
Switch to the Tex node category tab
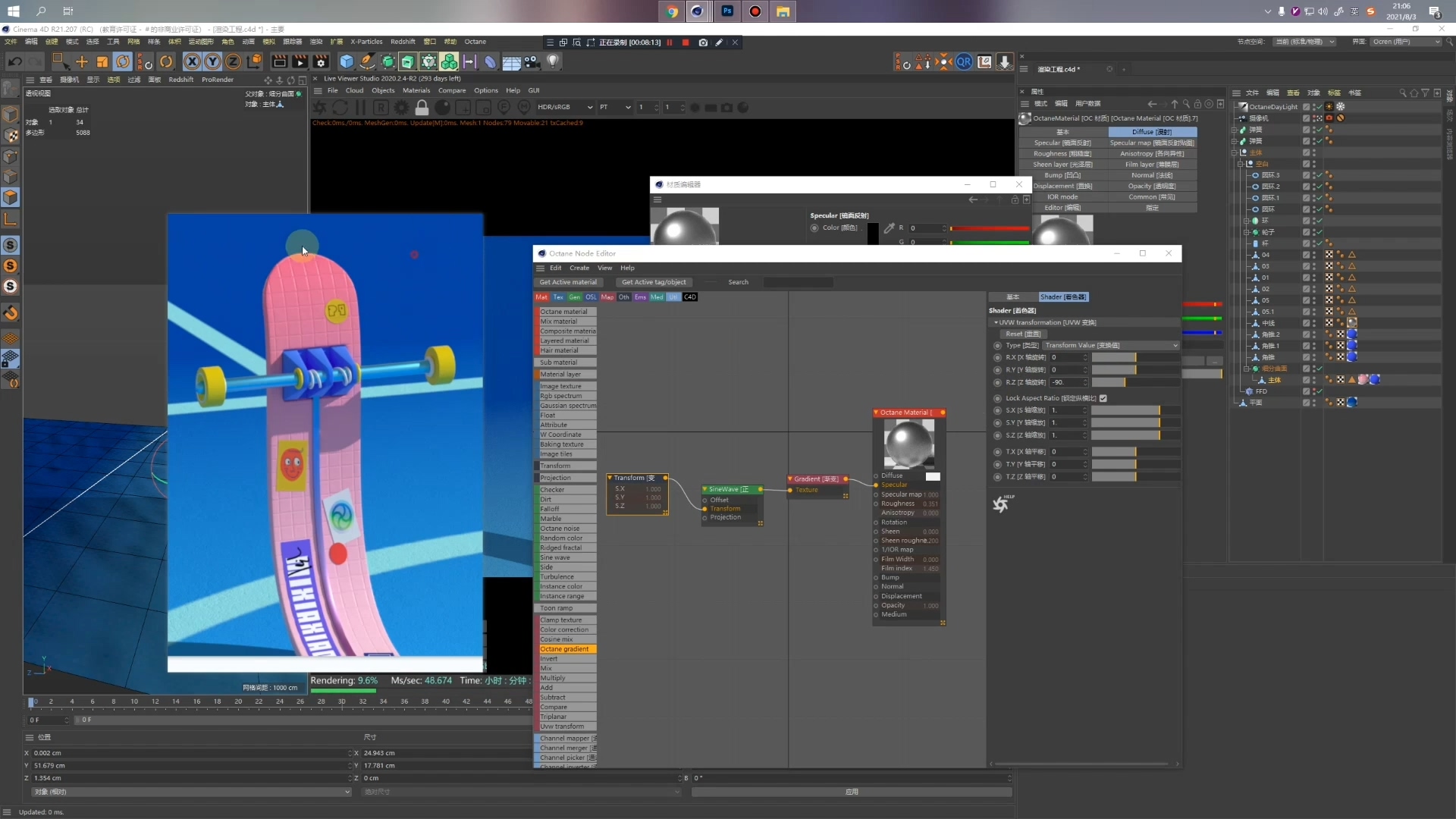[x=558, y=297]
